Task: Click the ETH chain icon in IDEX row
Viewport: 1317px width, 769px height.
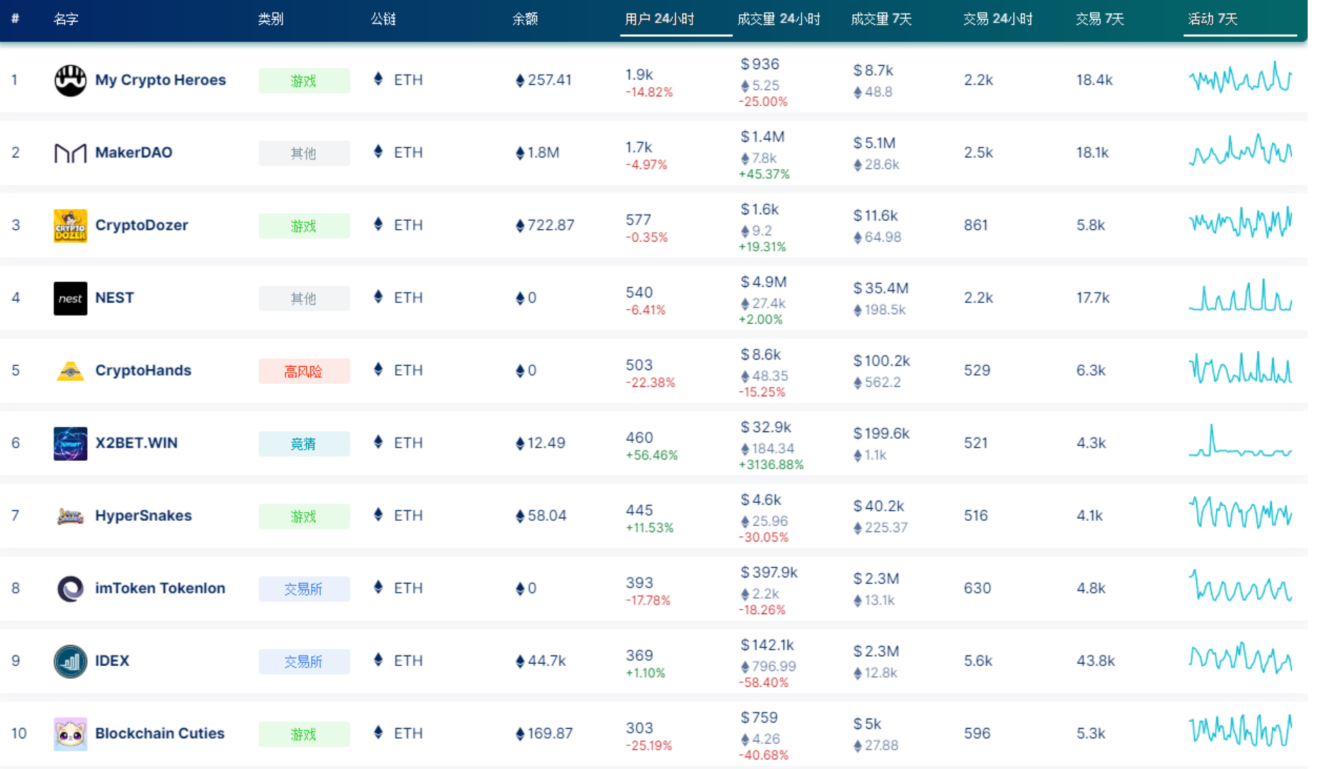Action: [378, 660]
